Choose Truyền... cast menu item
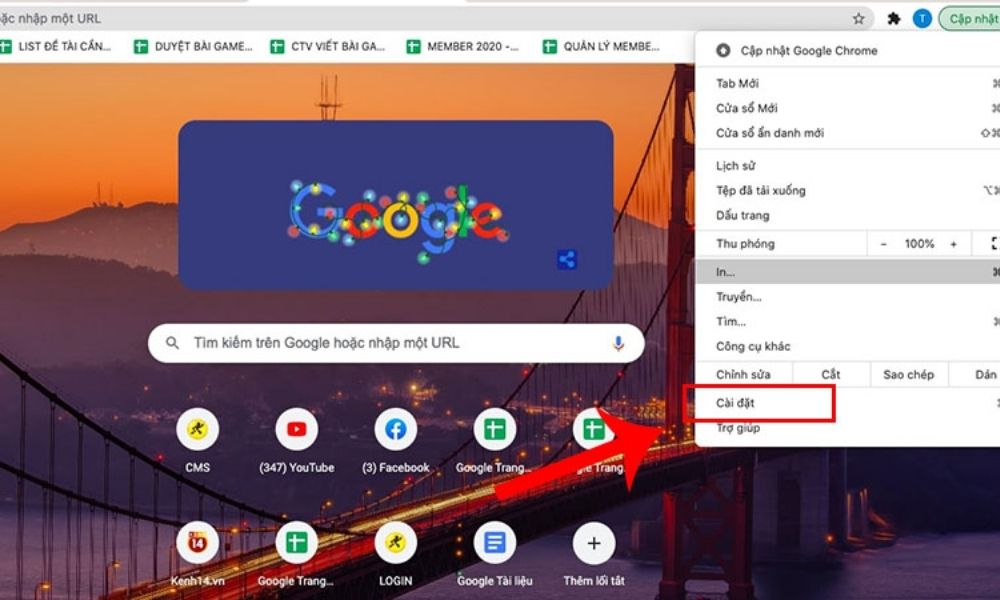Screen dimensions: 1000x600 (848, 296)
